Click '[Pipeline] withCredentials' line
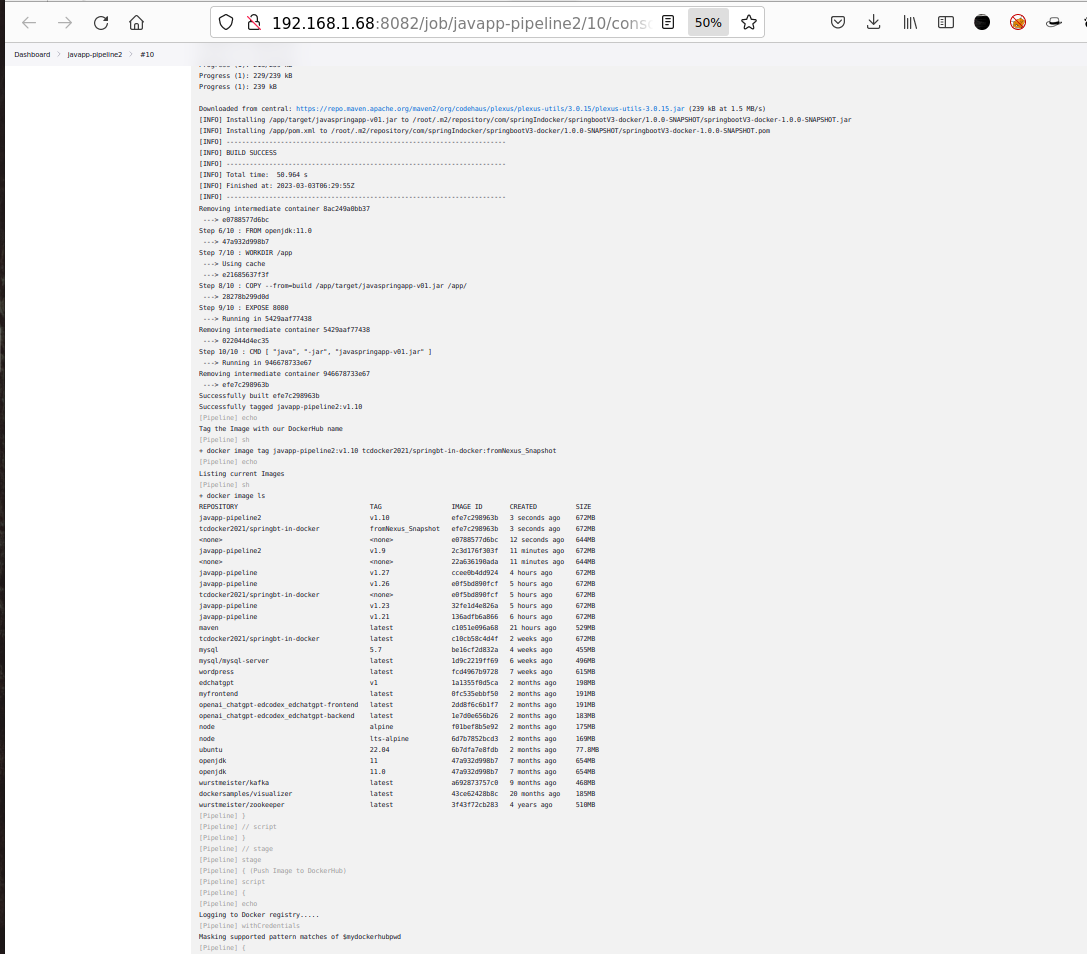This screenshot has height=954, width=1087. click(250, 926)
